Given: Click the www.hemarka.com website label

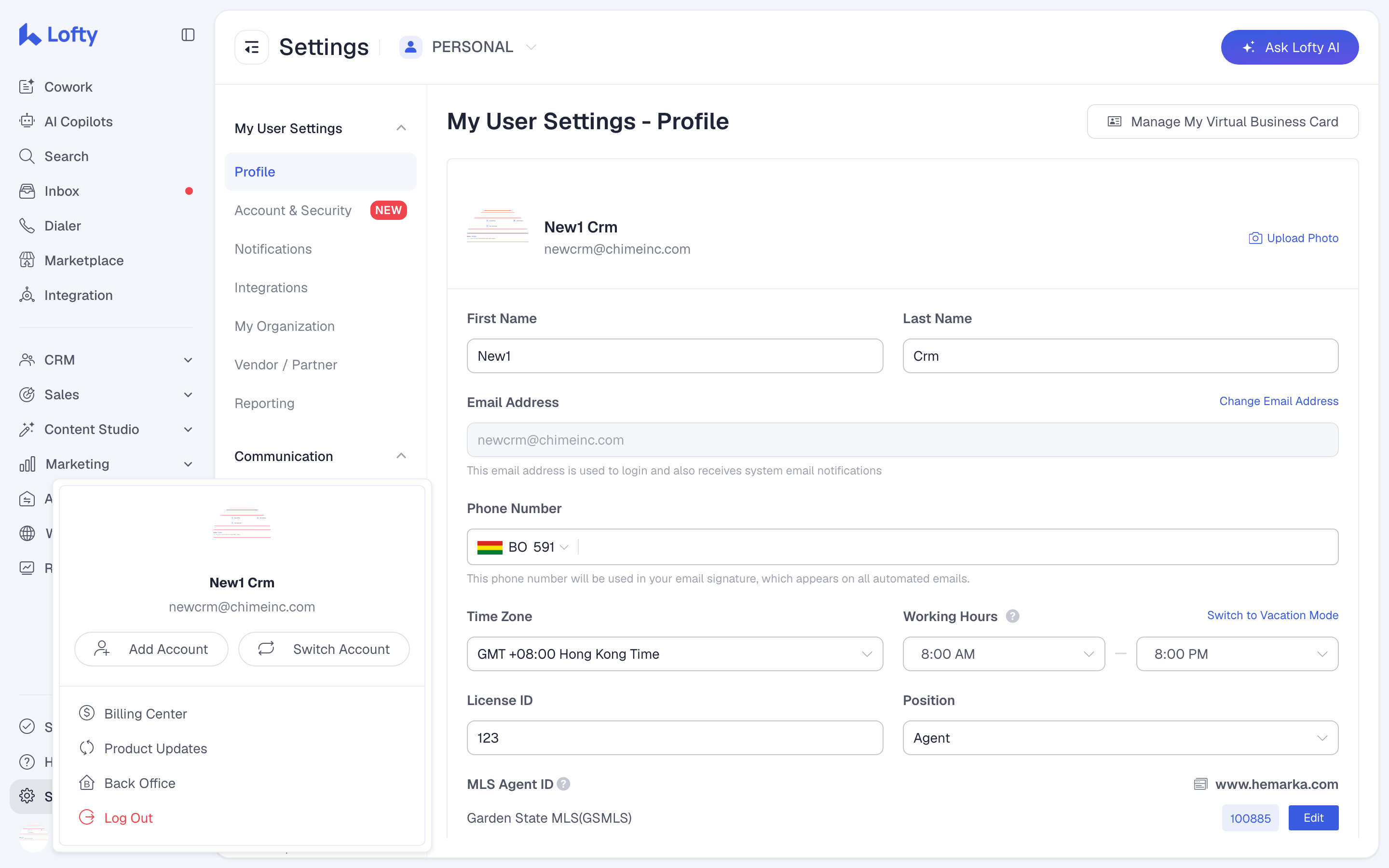Looking at the screenshot, I should pos(1277,784).
